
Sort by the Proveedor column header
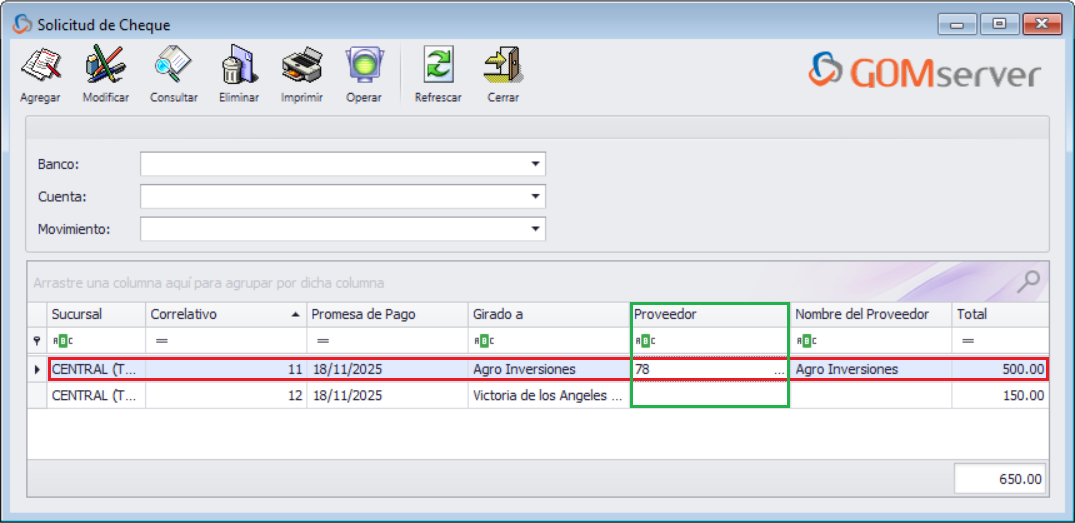pyautogui.click(x=710, y=315)
